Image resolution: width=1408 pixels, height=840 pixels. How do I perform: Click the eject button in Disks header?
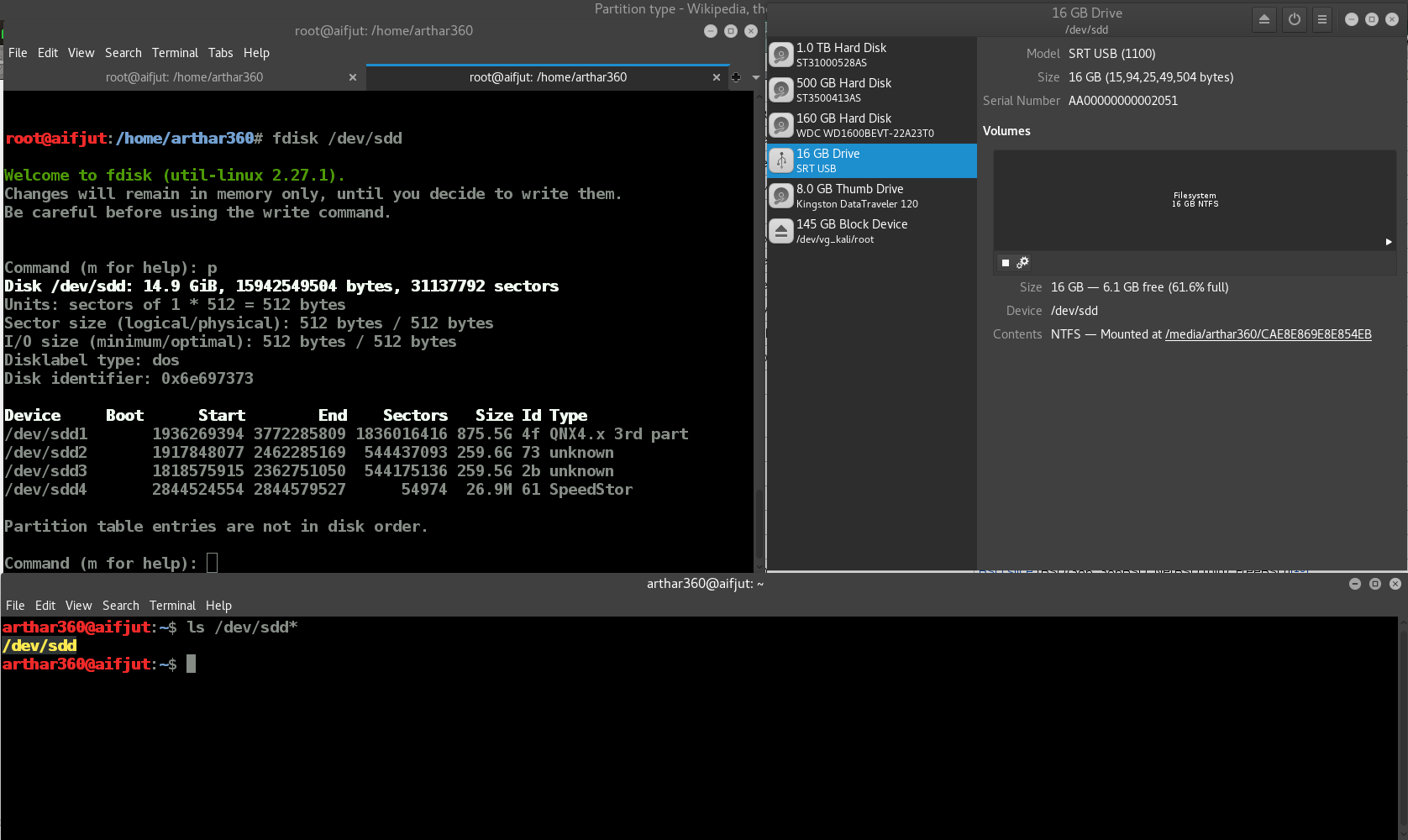1264,19
